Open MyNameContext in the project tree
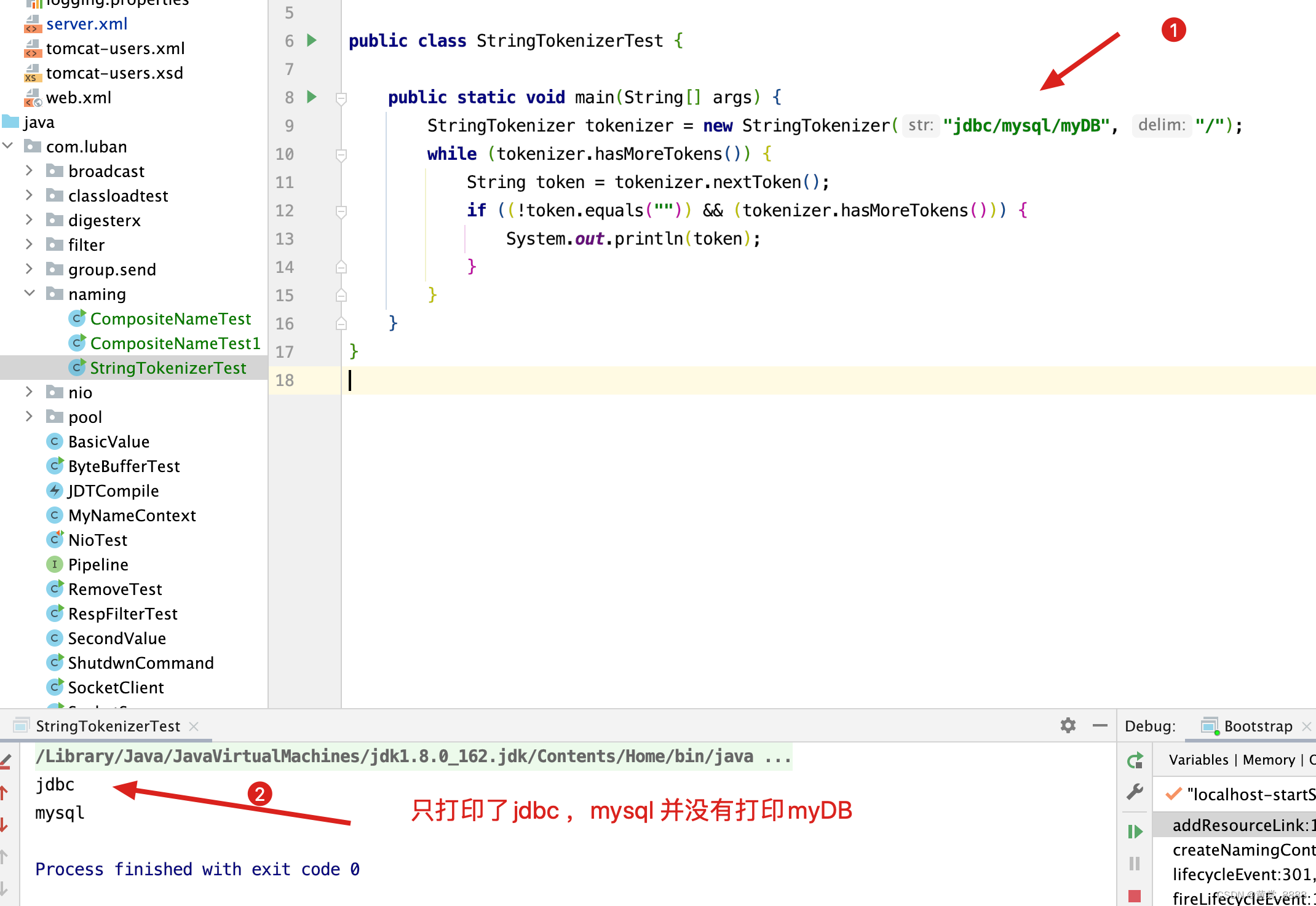This screenshot has height=906, width=1316. [x=132, y=515]
